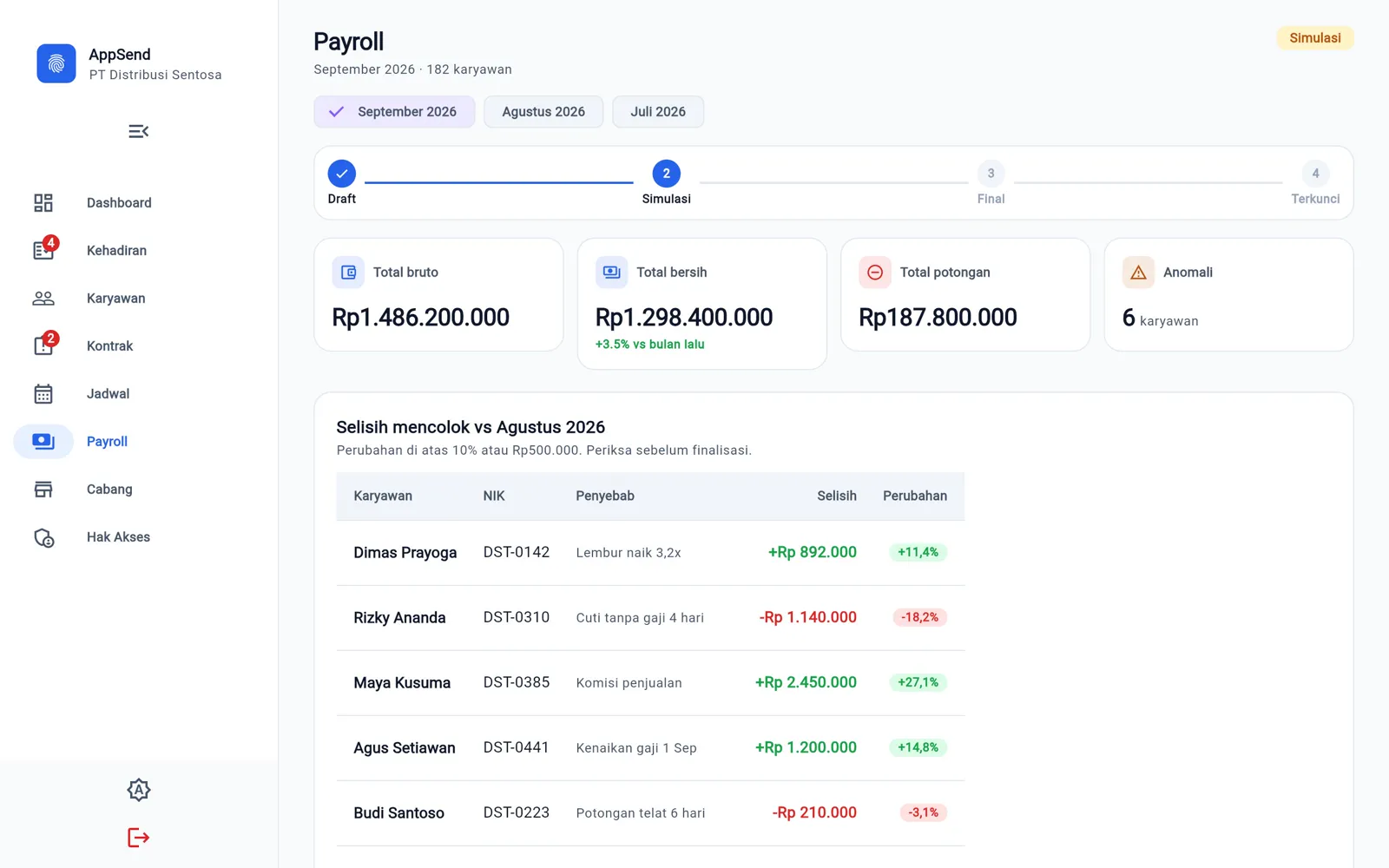Switch to Juli 2026 period
Screen dimensions: 1389x868
pyautogui.click(x=658, y=112)
